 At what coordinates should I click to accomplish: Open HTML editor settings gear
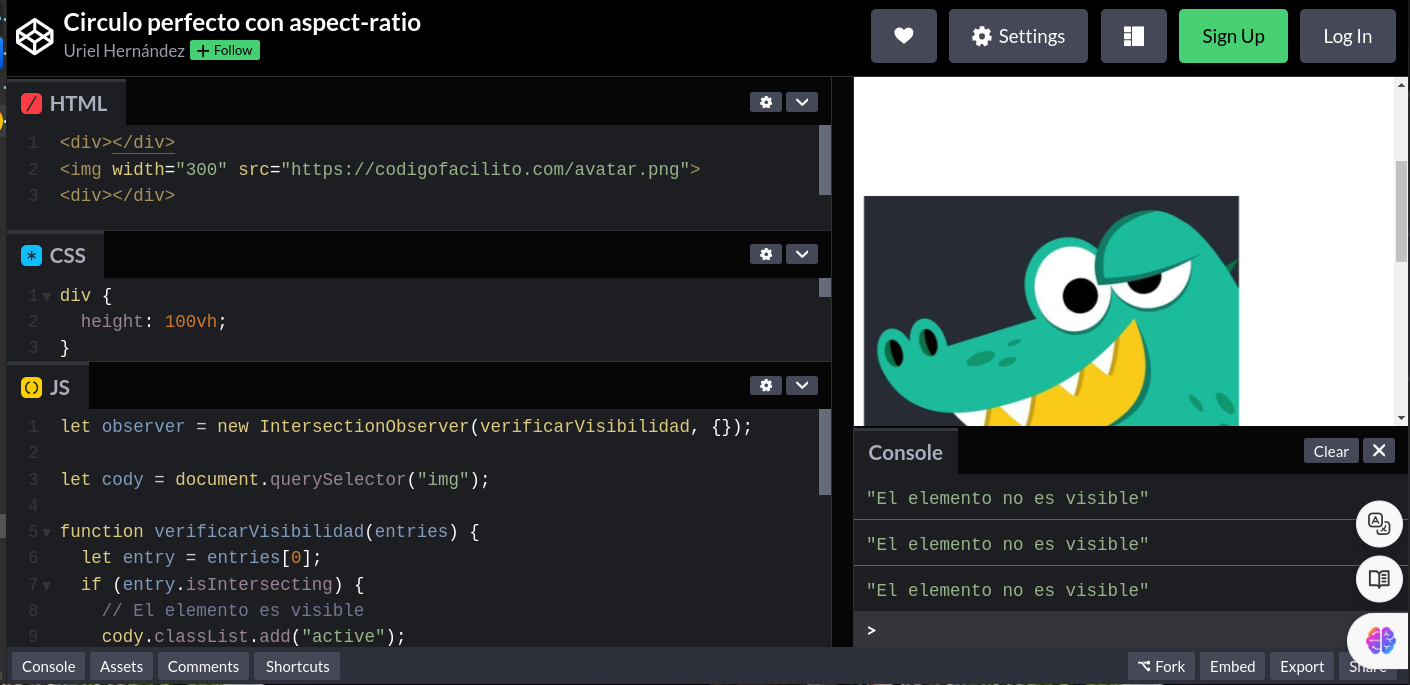766,102
